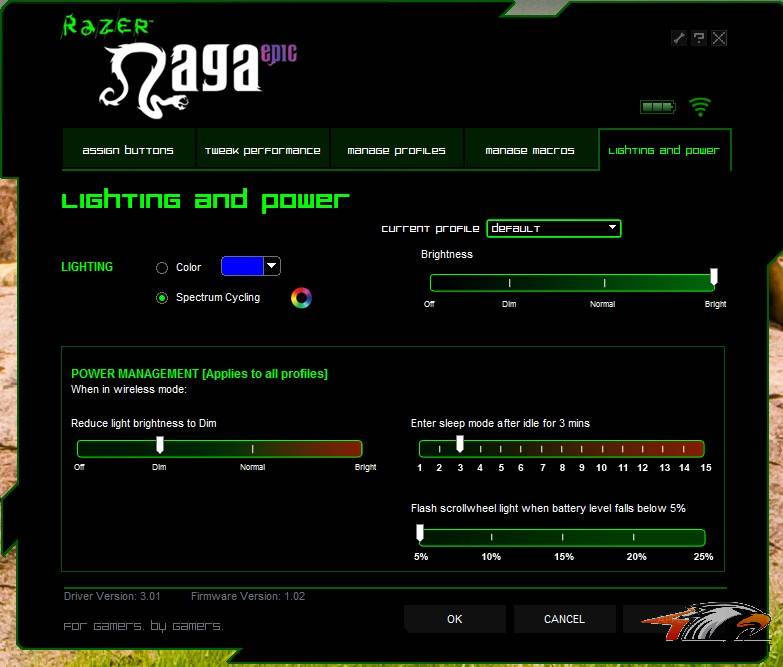This screenshot has height=667, width=783.
Task: Click battery level flash slider handle
Action: click(420, 533)
